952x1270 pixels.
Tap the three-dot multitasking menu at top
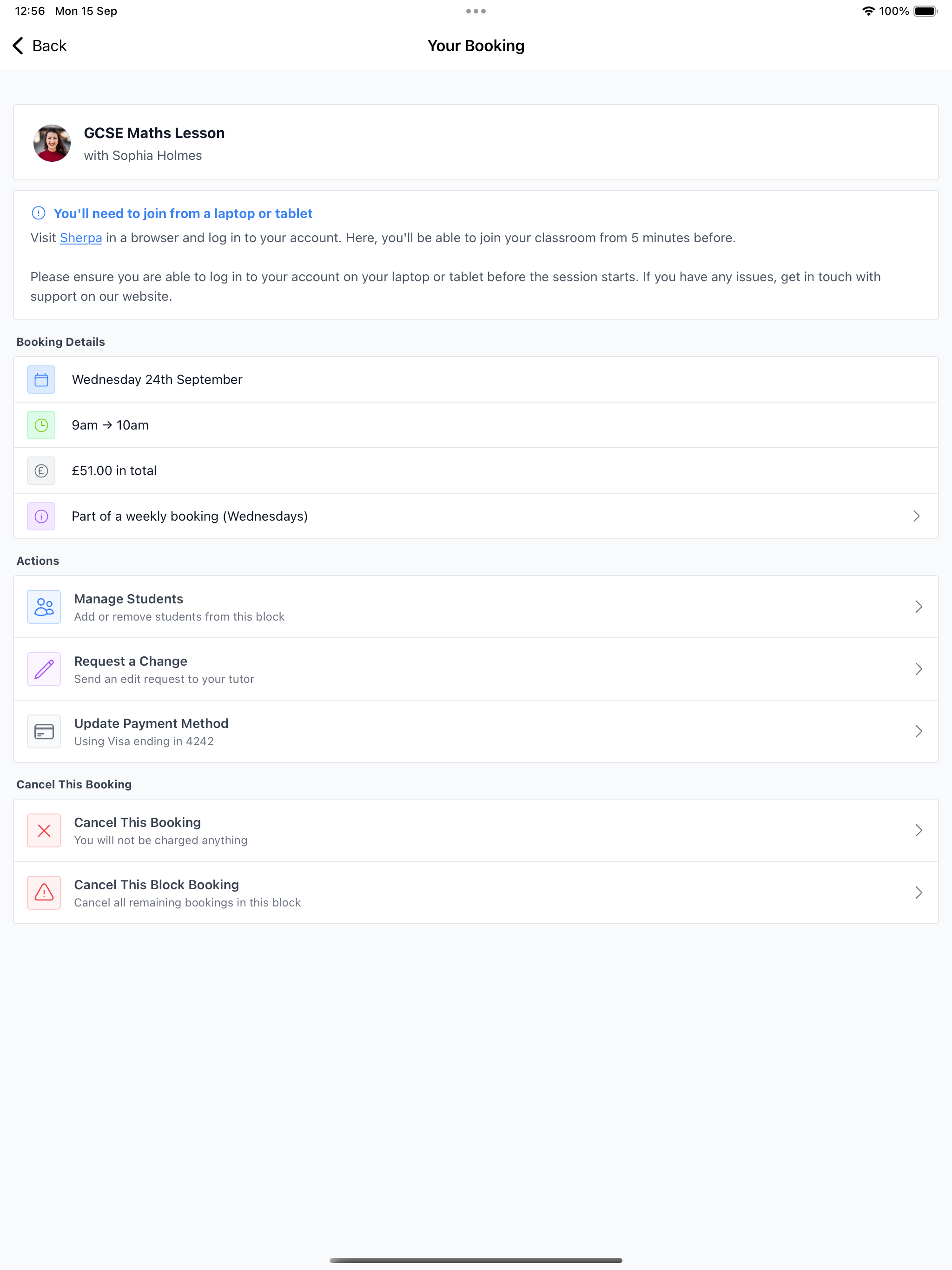476,11
